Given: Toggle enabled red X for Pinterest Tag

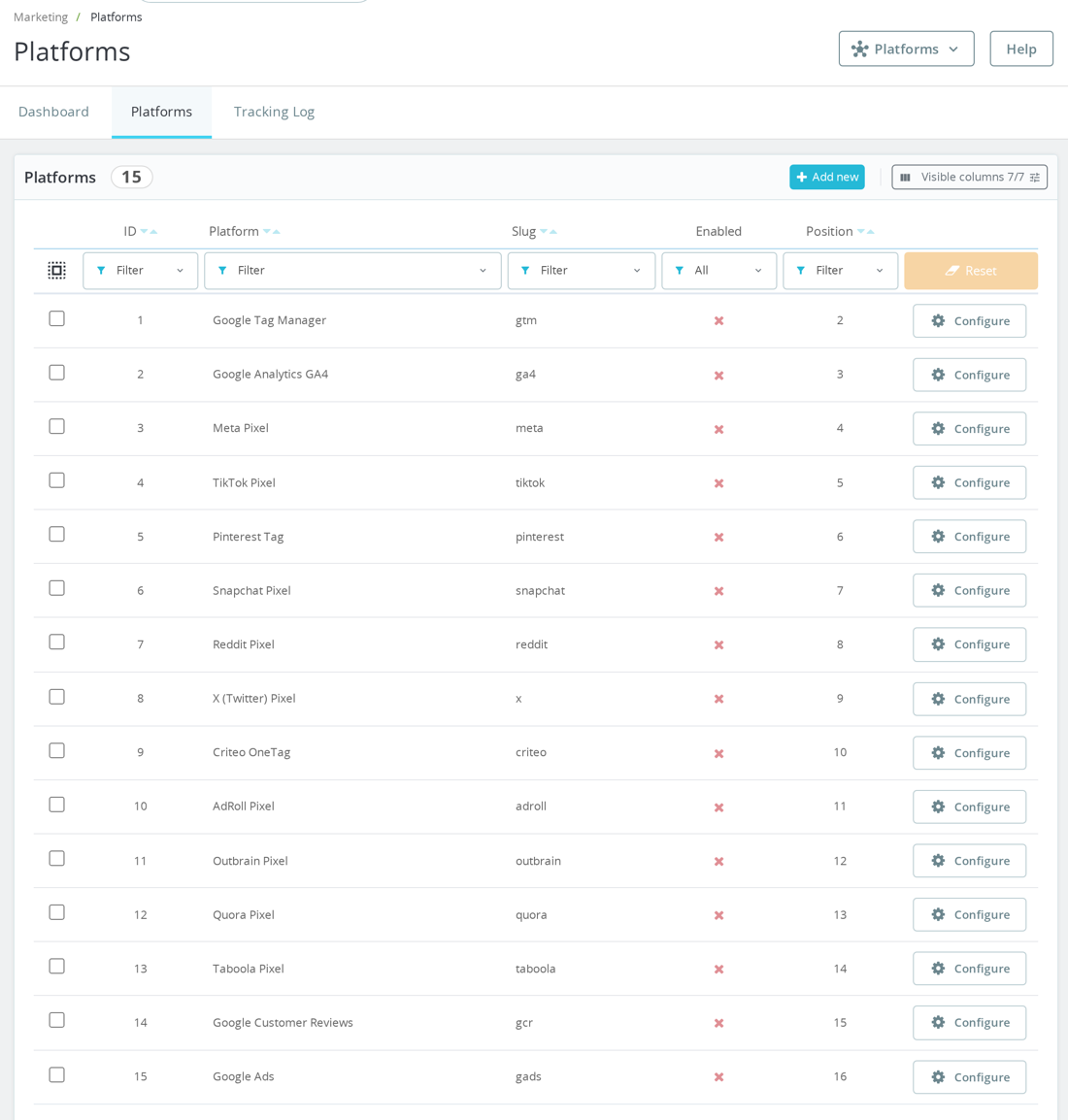Looking at the screenshot, I should click(x=718, y=537).
